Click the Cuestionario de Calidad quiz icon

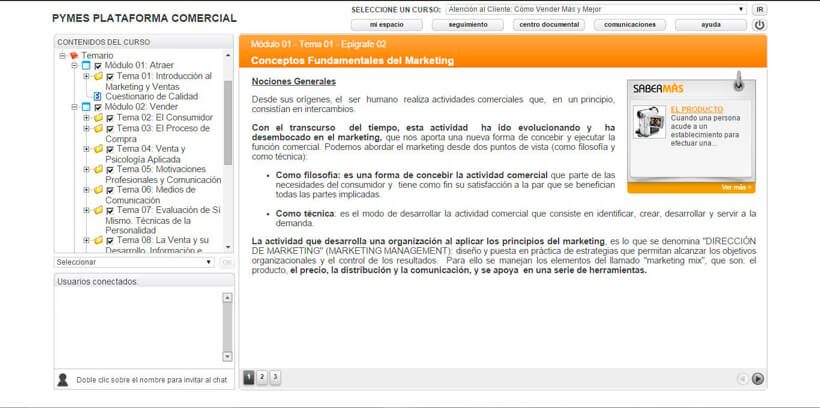click(97, 97)
